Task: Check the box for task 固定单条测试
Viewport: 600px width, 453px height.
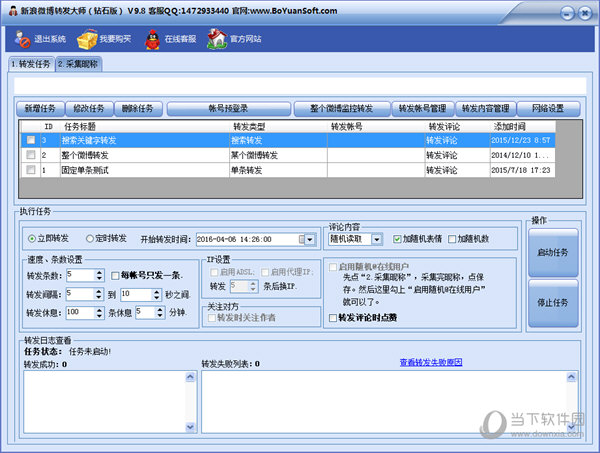Action: pyautogui.click(x=31, y=170)
